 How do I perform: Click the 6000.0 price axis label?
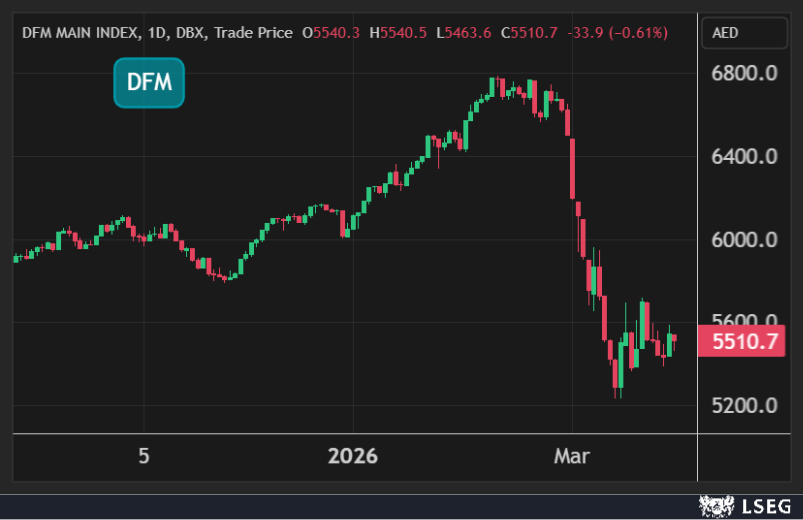744,240
